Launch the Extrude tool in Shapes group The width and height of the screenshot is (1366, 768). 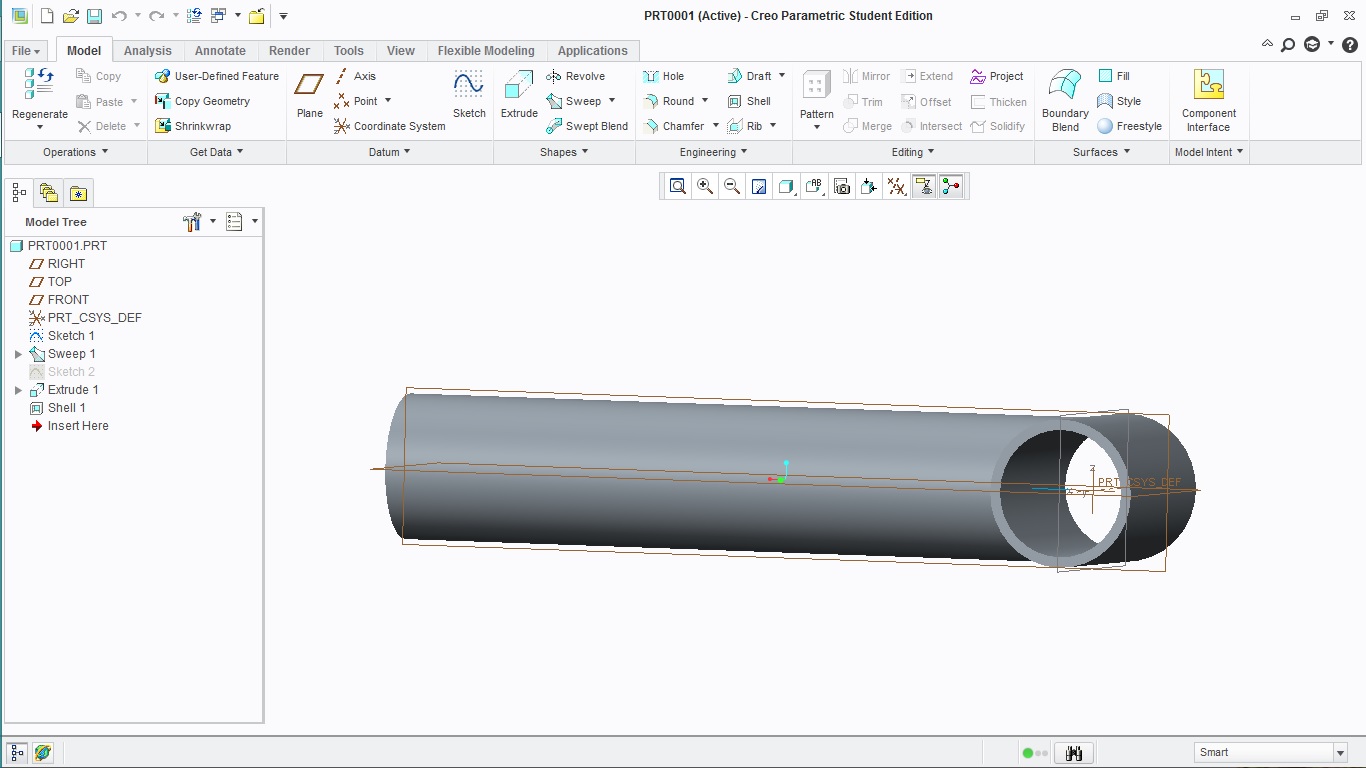519,96
